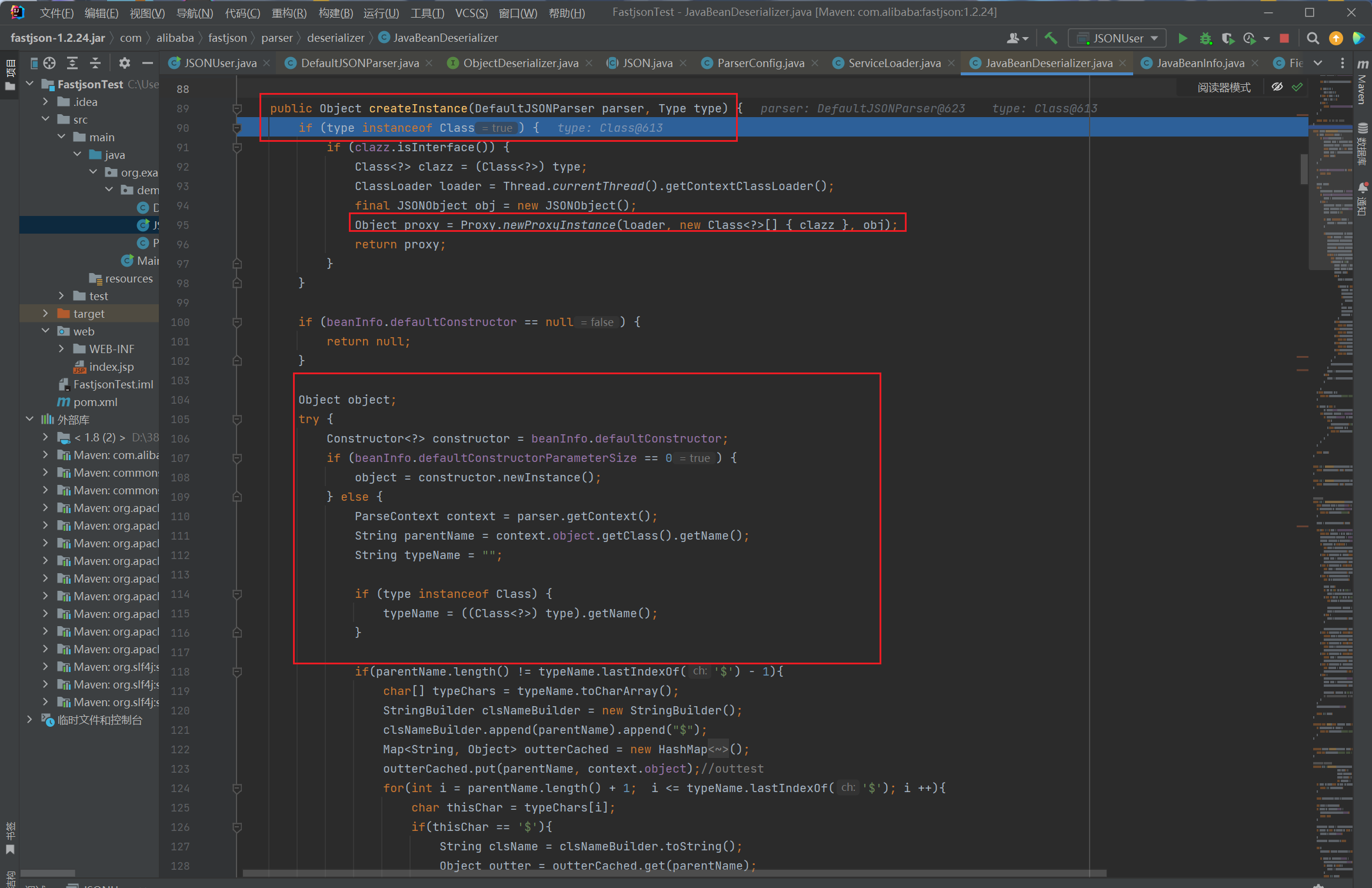This screenshot has height=888, width=1372.
Task: Toggle the eye inspection icon in editor
Action: pos(1277,87)
